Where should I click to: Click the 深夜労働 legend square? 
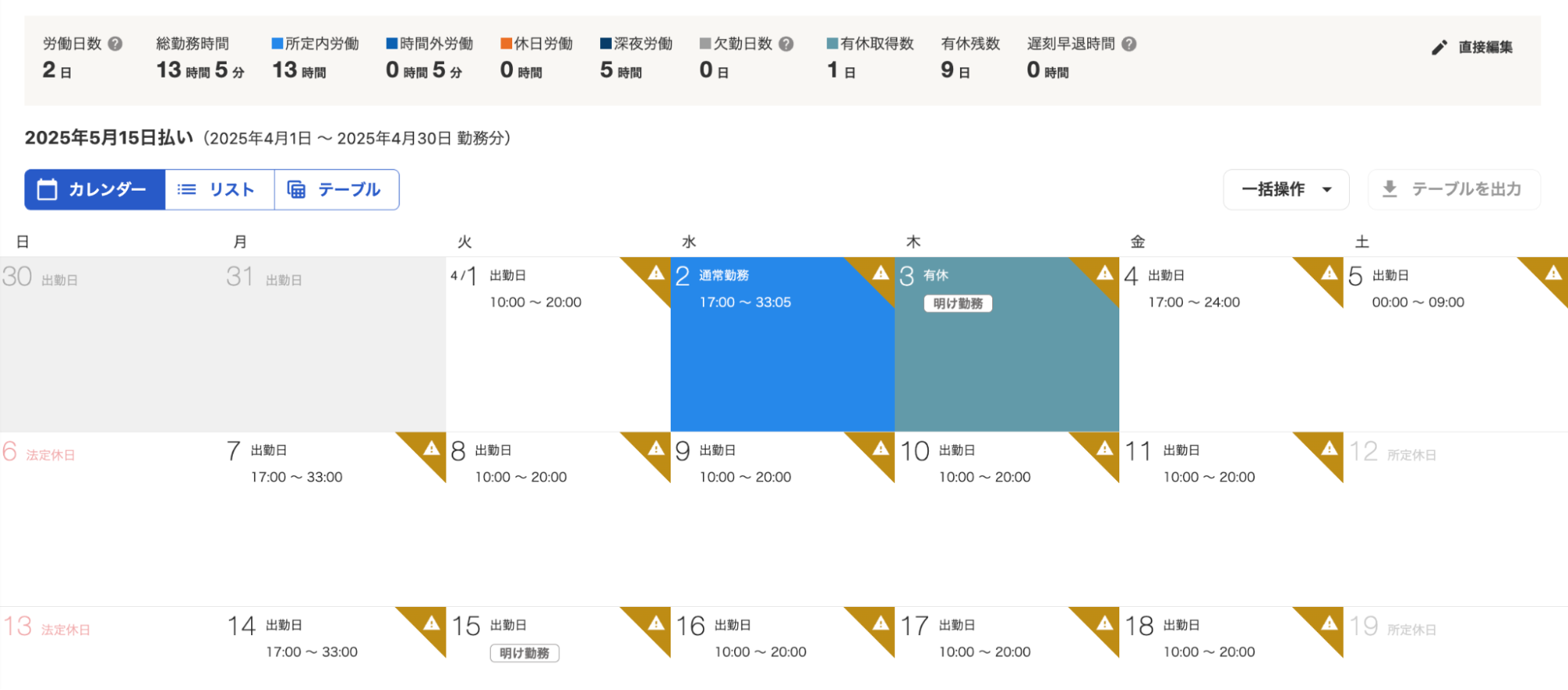click(x=606, y=44)
